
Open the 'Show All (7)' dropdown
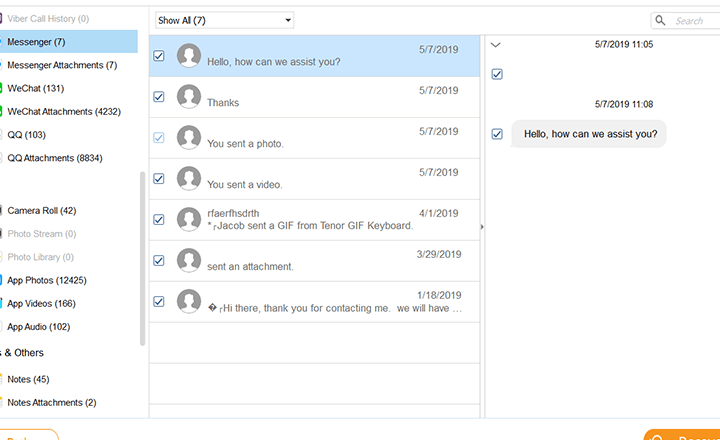pyautogui.click(x=225, y=20)
